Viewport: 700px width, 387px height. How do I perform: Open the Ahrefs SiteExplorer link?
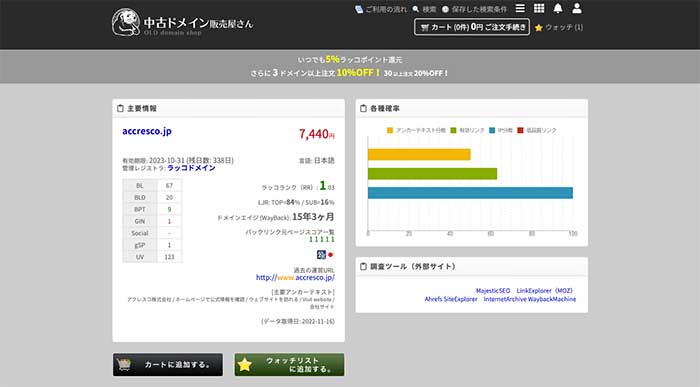click(x=451, y=299)
